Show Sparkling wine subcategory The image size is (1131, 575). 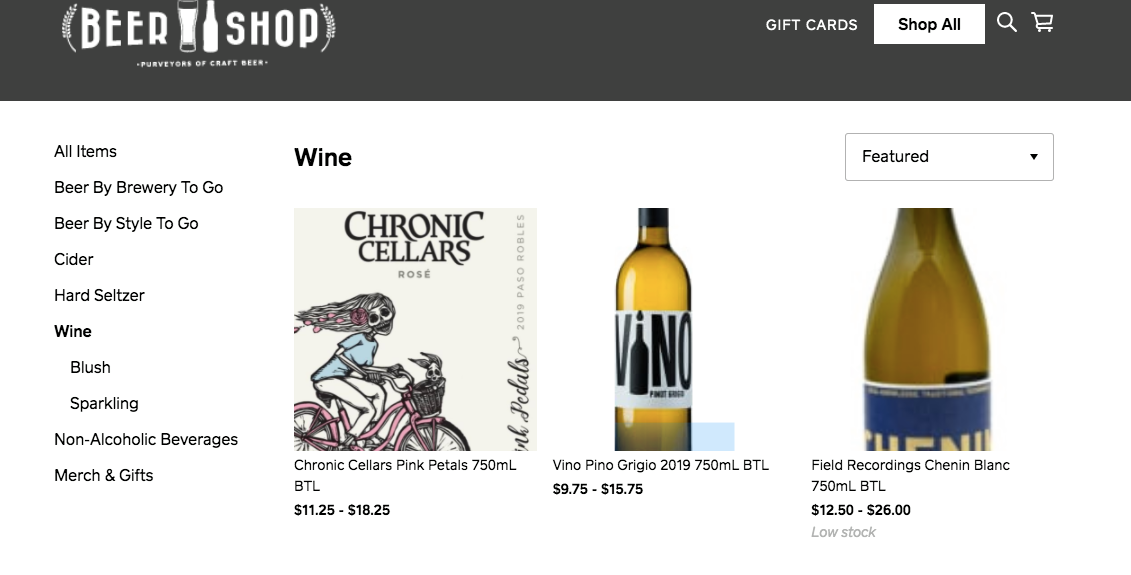pyautogui.click(x=104, y=403)
